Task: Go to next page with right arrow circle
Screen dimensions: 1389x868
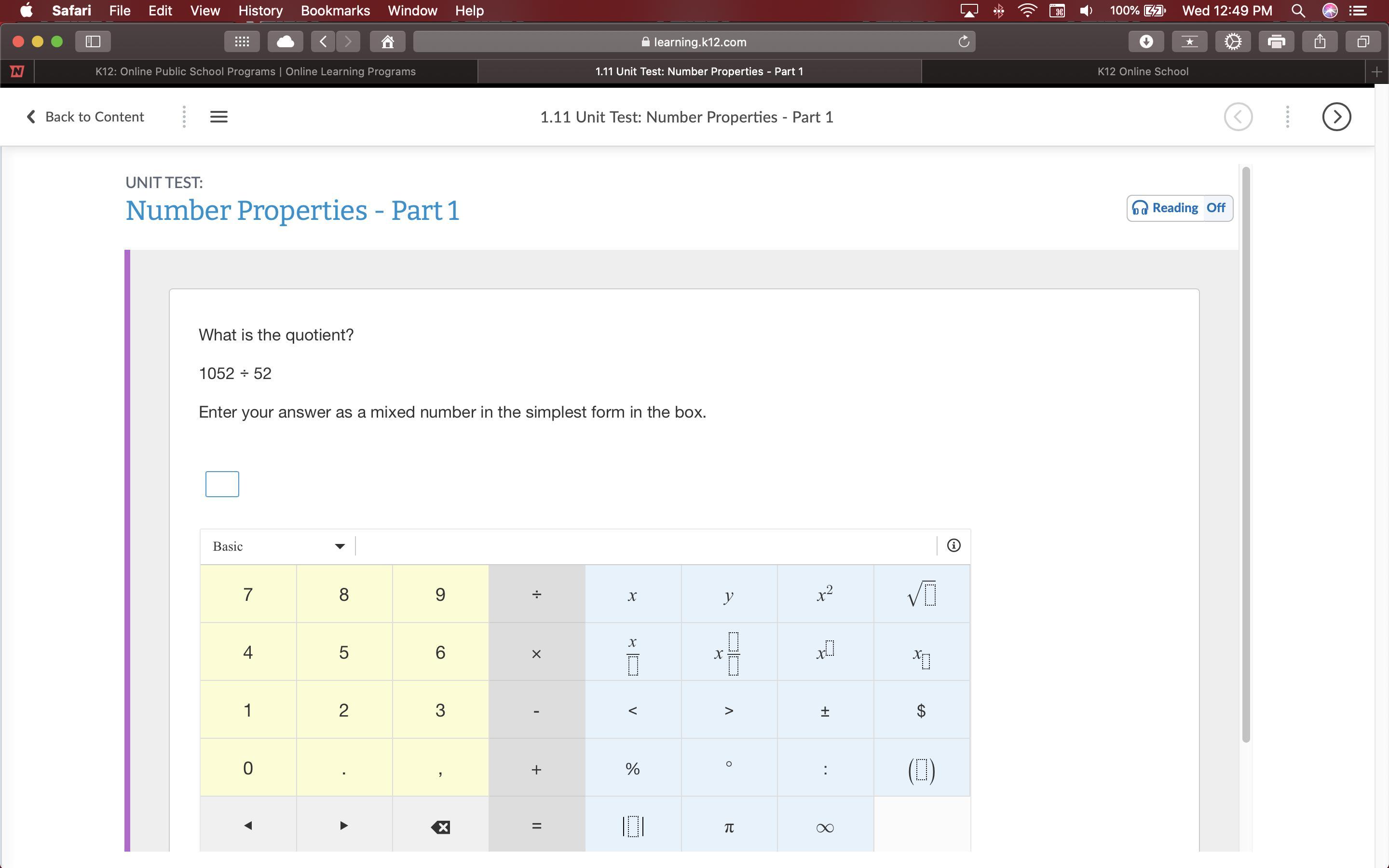Action: pyautogui.click(x=1335, y=117)
